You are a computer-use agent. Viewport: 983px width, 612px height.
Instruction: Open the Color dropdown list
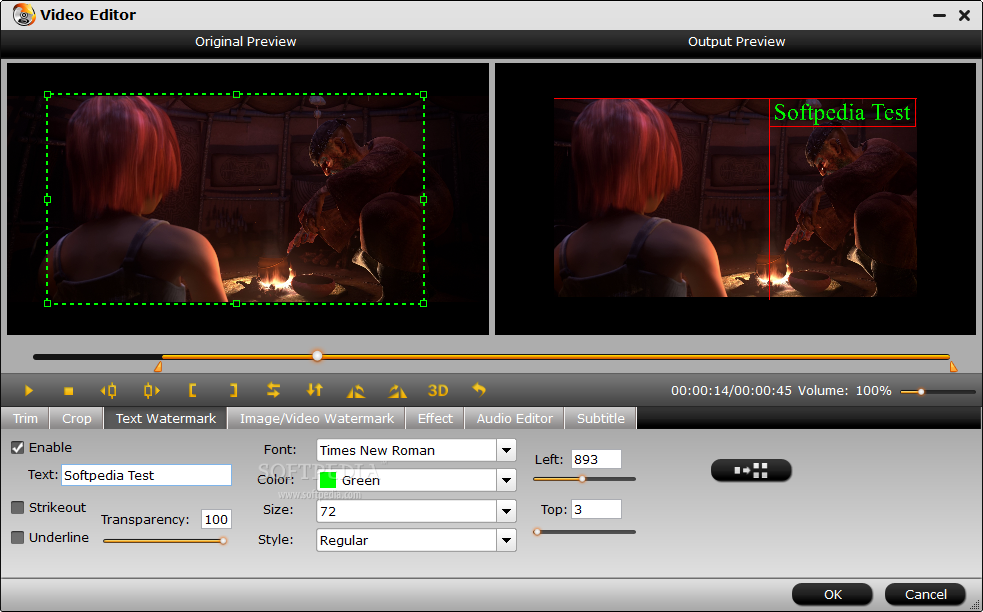506,480
